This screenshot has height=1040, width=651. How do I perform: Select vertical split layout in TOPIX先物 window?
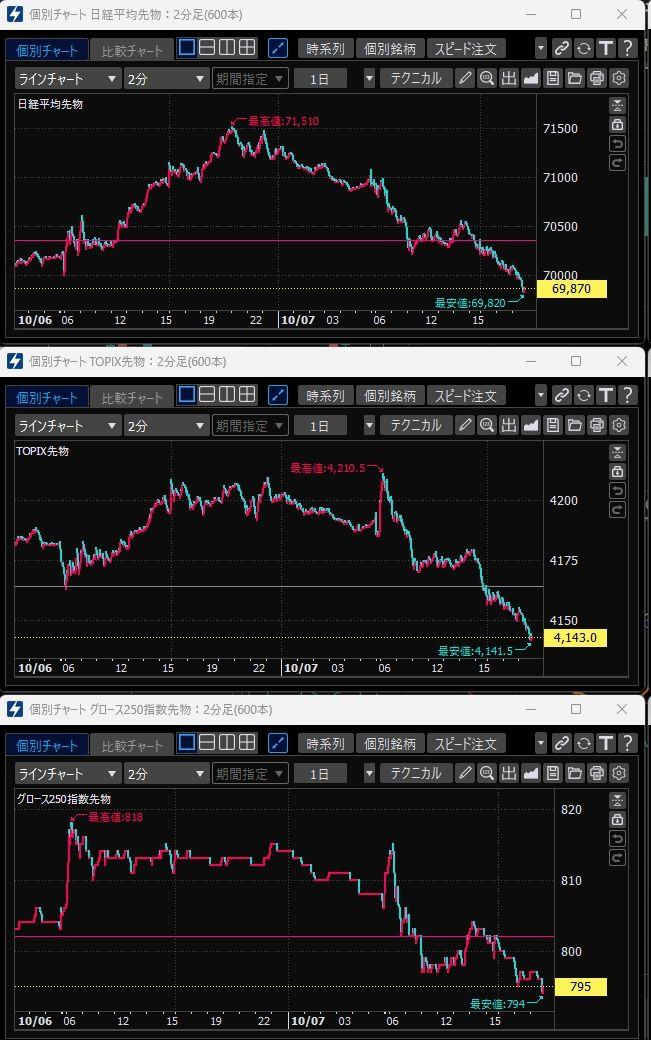coord(227,395)
